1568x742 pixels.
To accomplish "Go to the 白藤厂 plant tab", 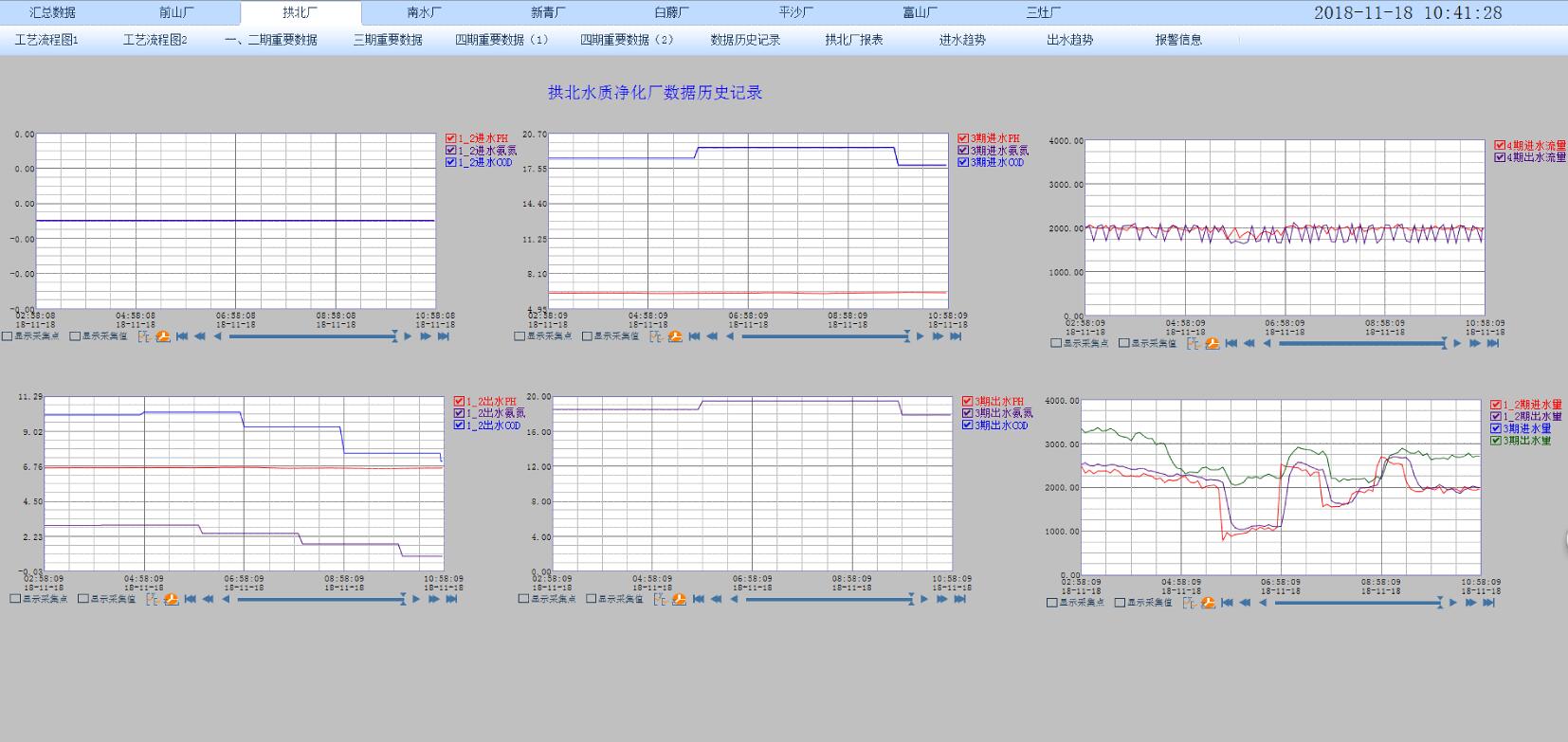I will (x=671, y=12).
